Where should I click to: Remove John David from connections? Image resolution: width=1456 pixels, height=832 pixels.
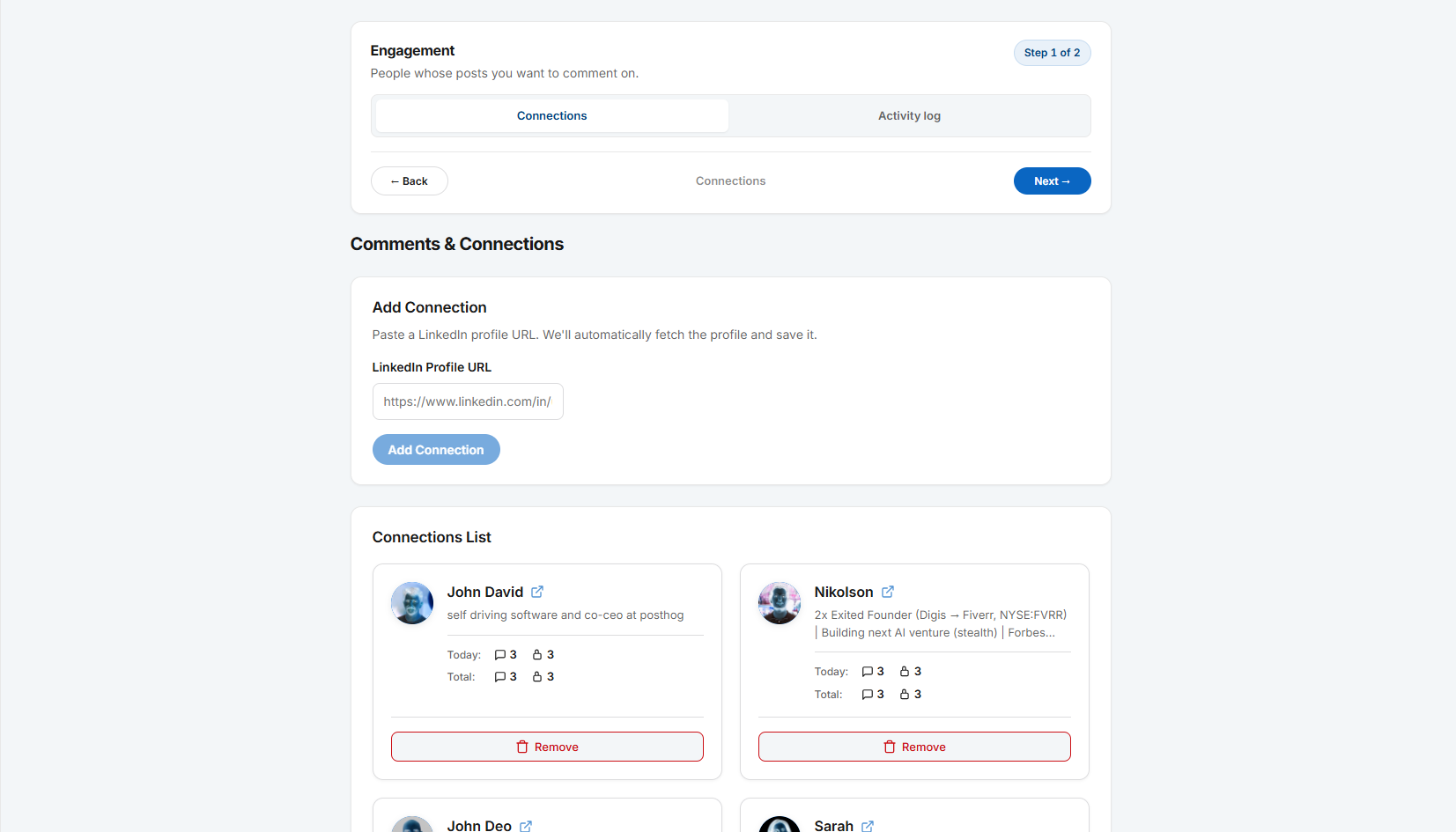coord(547,747)
